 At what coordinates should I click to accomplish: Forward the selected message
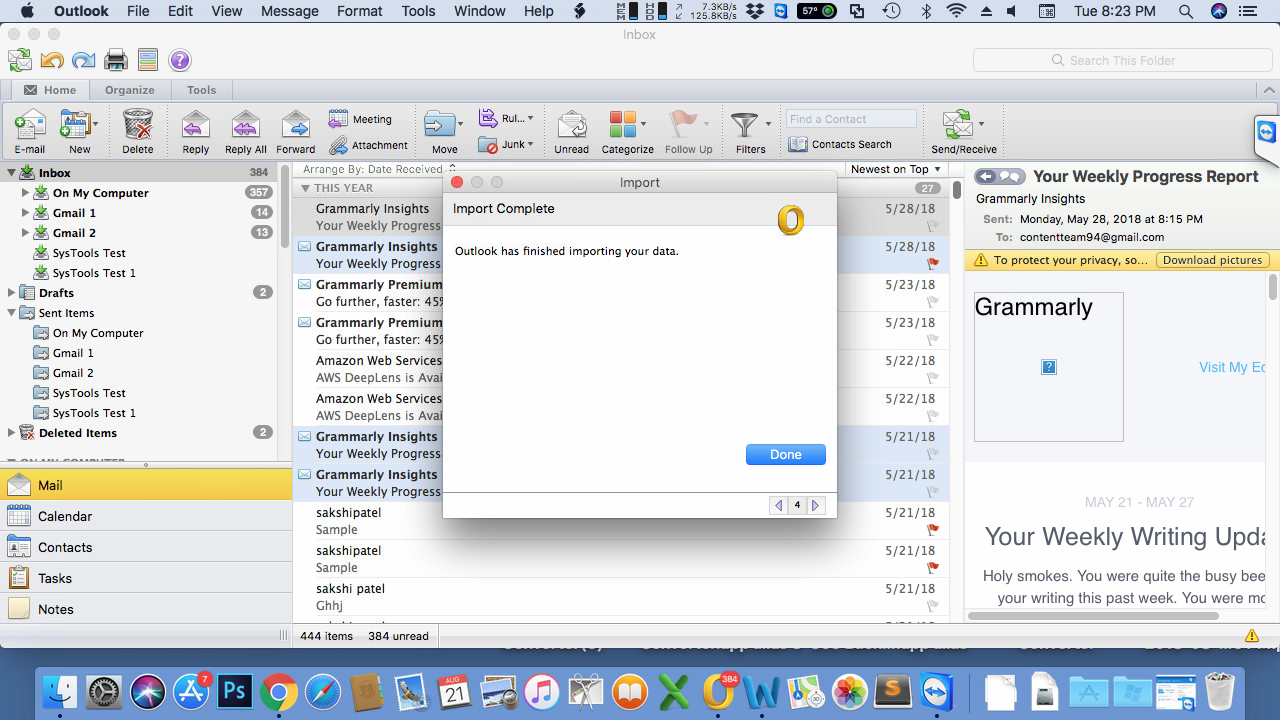(x=296, y=131)
